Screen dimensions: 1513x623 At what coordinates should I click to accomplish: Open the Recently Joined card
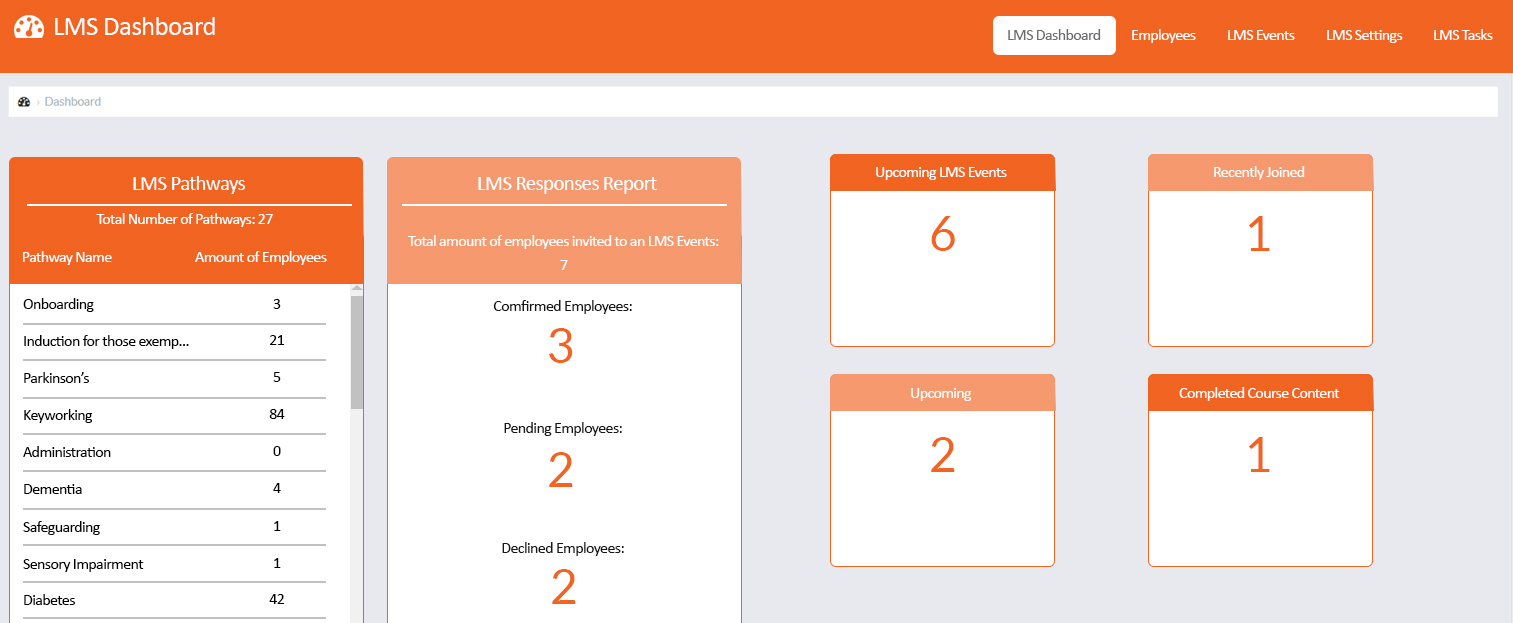(x=1260, y=250)
